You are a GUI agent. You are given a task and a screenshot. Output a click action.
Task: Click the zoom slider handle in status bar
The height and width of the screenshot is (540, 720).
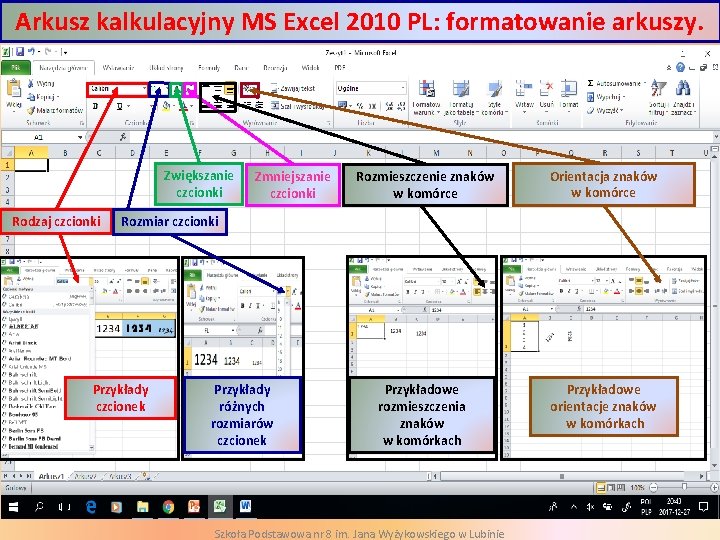tap(684, 487)
